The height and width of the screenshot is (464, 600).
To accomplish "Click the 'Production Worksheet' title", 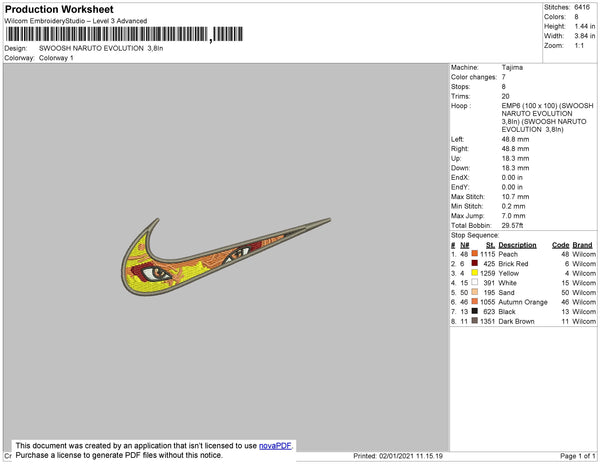I will pyautogui.click(x=59, y=10).
